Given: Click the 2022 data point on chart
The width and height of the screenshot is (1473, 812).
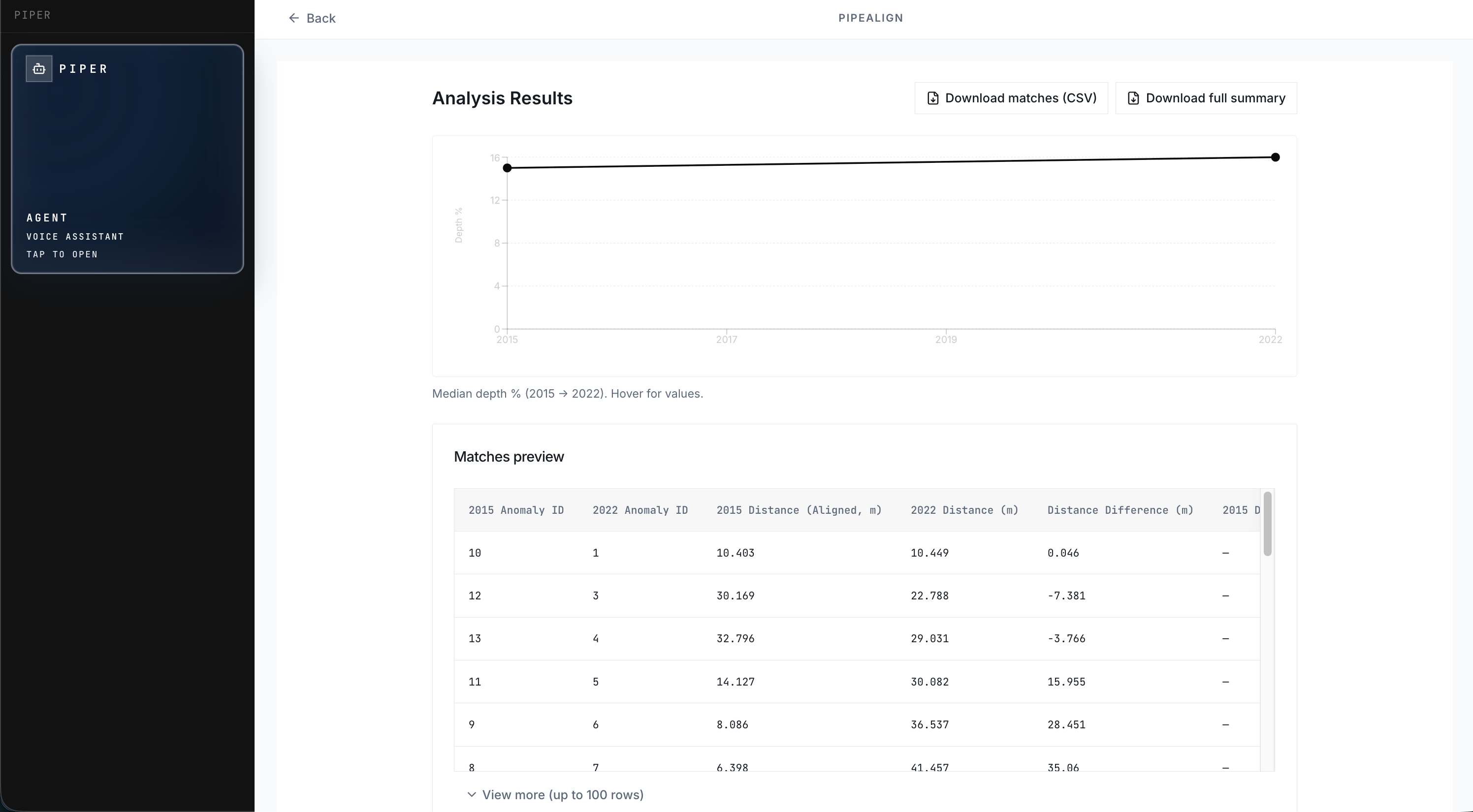Looking at the screenshot, I should tap(1275, 157).
